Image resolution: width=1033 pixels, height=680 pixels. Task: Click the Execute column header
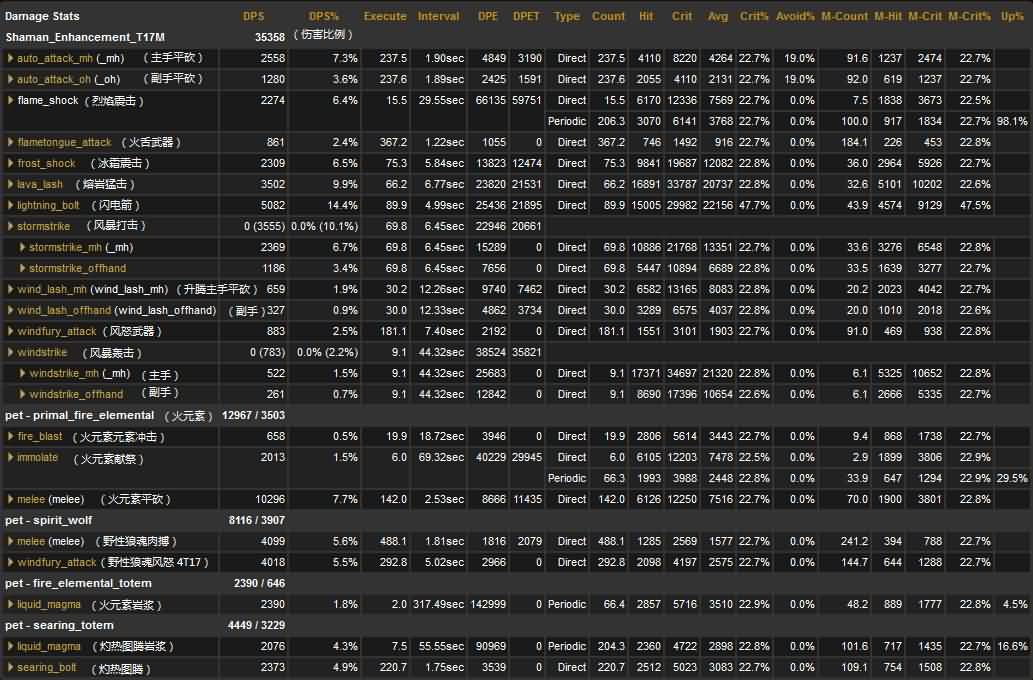[x=385, y=16]
